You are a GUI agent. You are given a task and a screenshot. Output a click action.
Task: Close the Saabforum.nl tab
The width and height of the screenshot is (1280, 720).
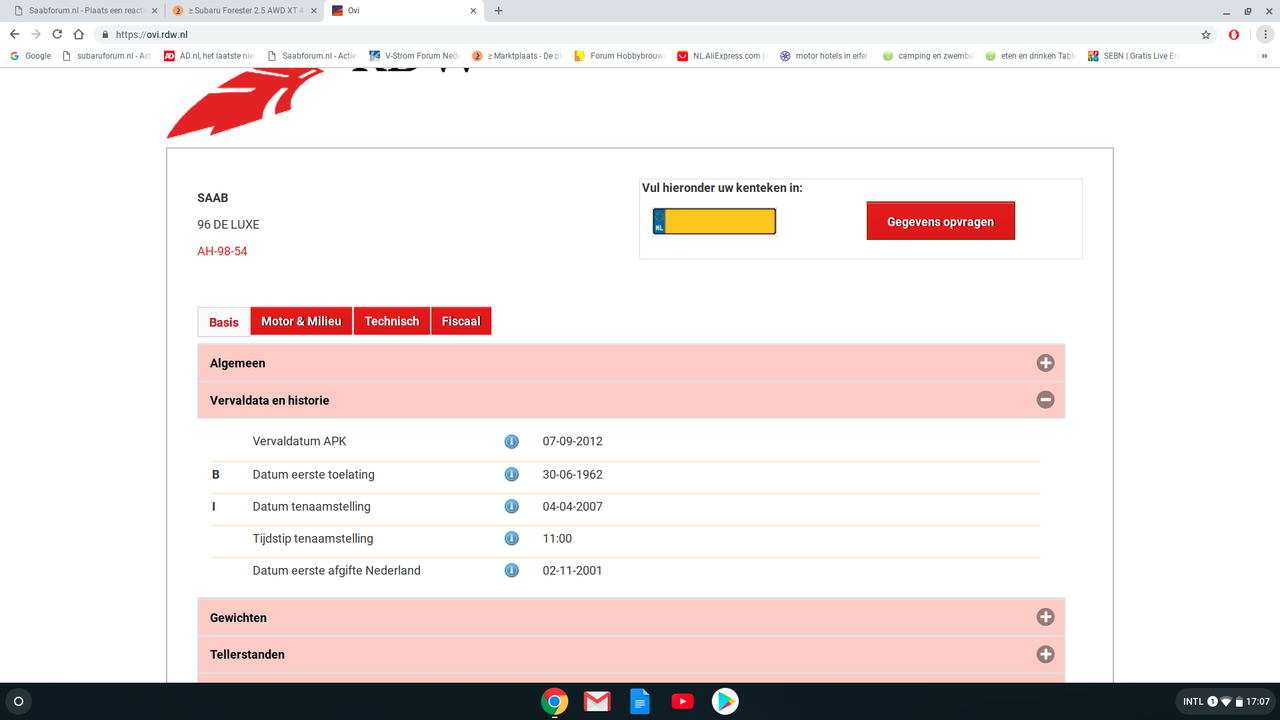(154, 11)
